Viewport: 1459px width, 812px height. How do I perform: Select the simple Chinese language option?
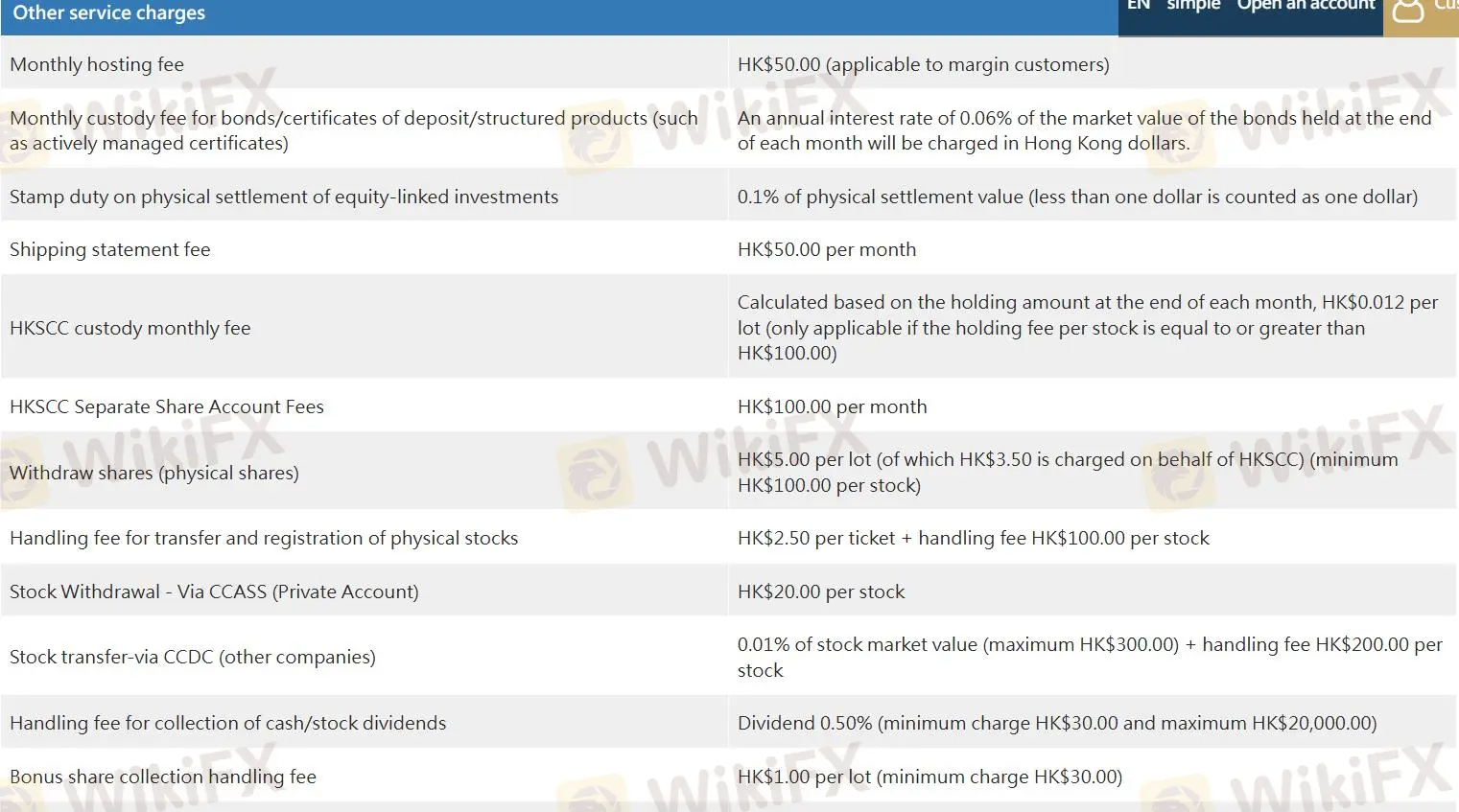pyautogui.click(x=1193, y=6)
